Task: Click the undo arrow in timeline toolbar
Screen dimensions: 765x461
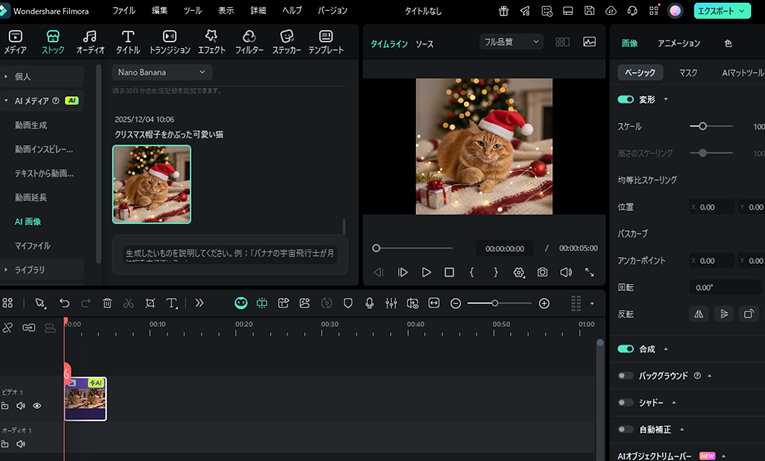Action: click(x=64, y=303)
